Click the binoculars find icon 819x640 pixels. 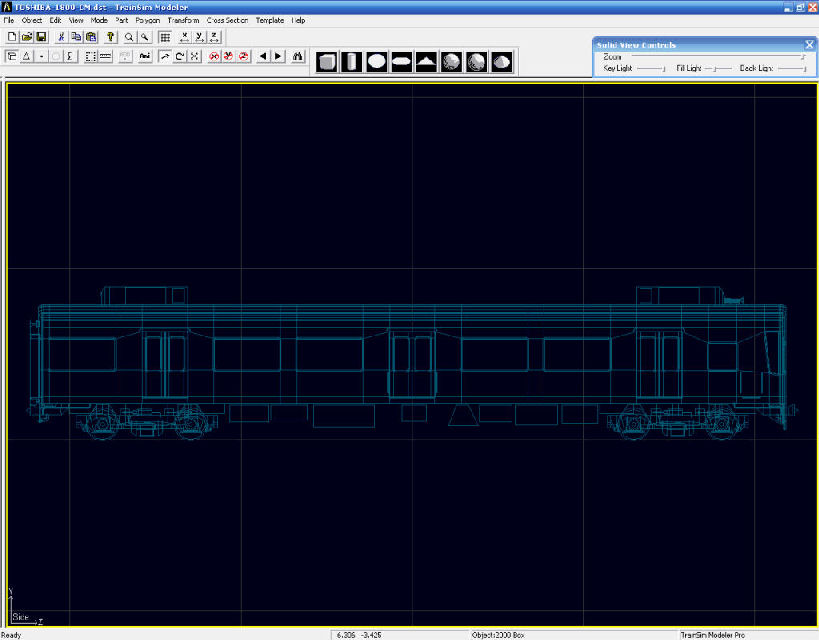coord(298,56)
